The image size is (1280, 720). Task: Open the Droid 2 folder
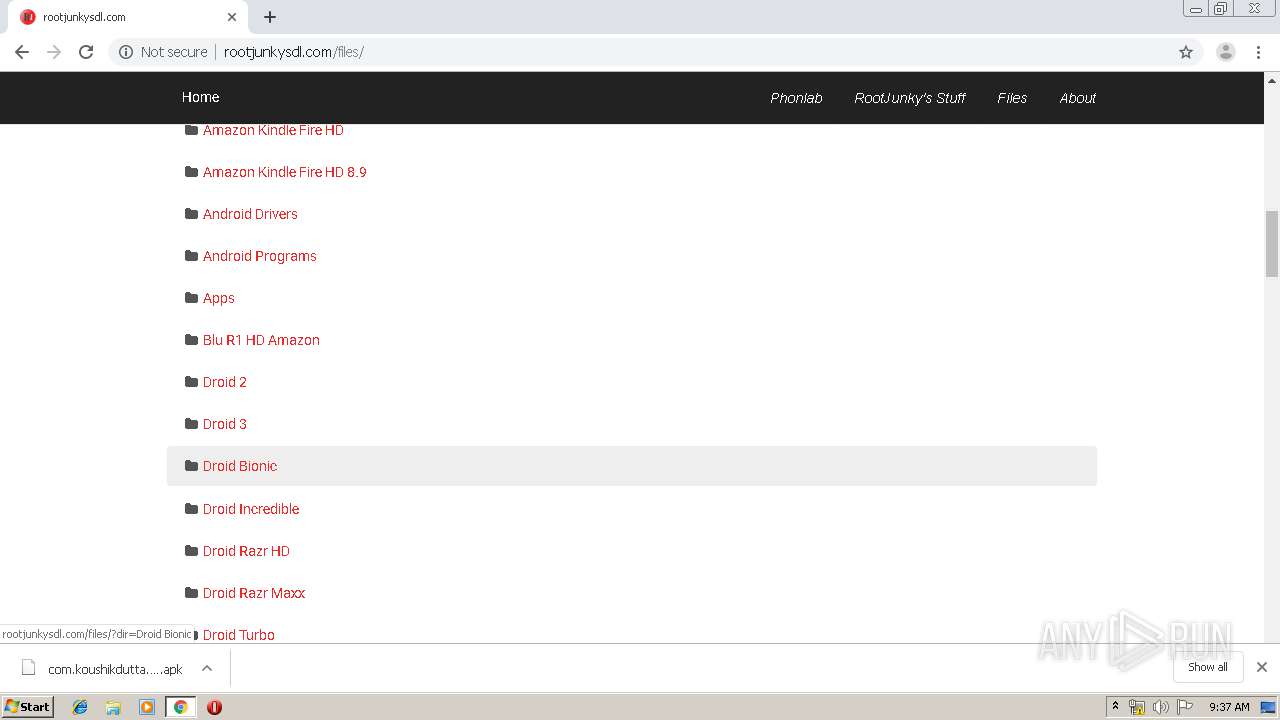click(224, 382)
